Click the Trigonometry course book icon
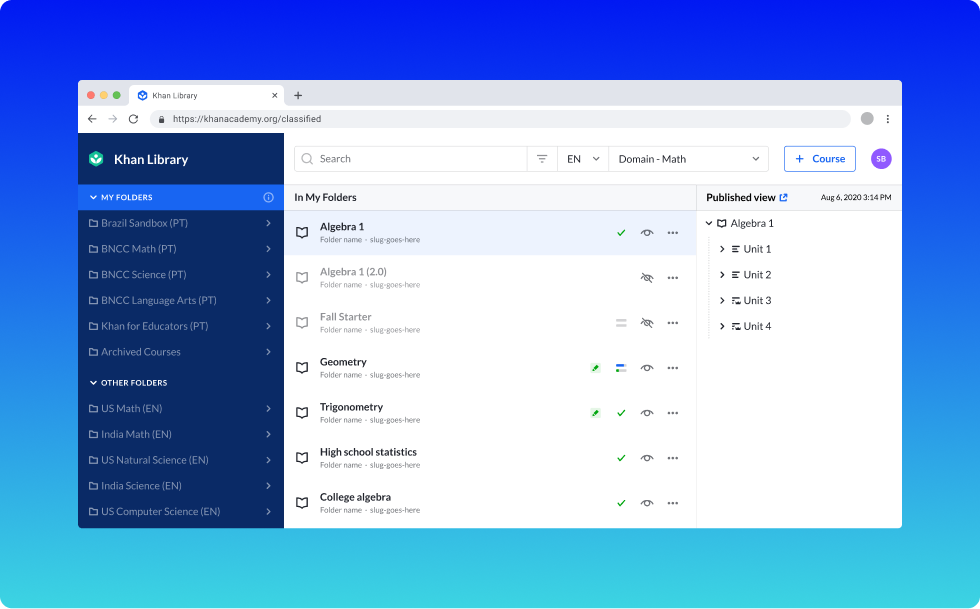 [x=302, y=413]
